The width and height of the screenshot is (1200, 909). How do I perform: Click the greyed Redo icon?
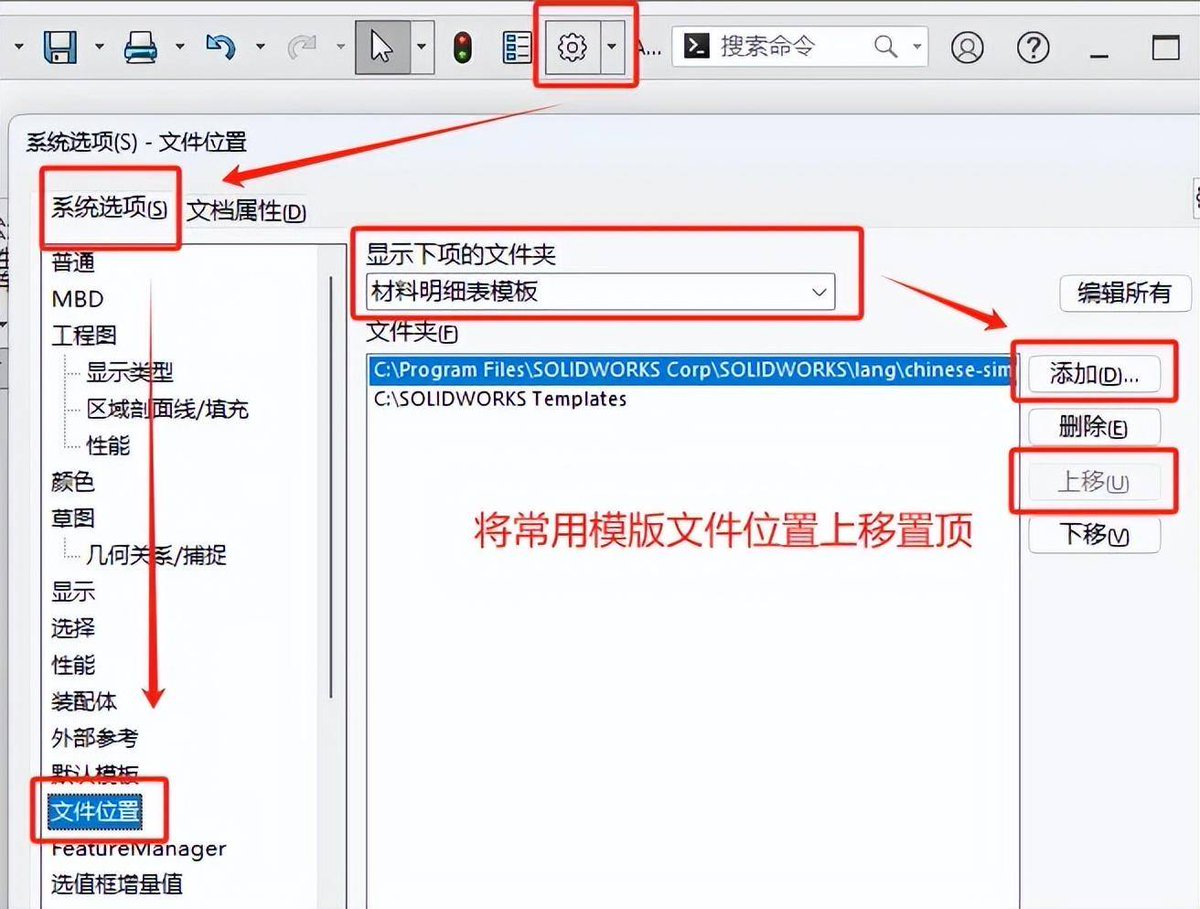tap(301, 47)
